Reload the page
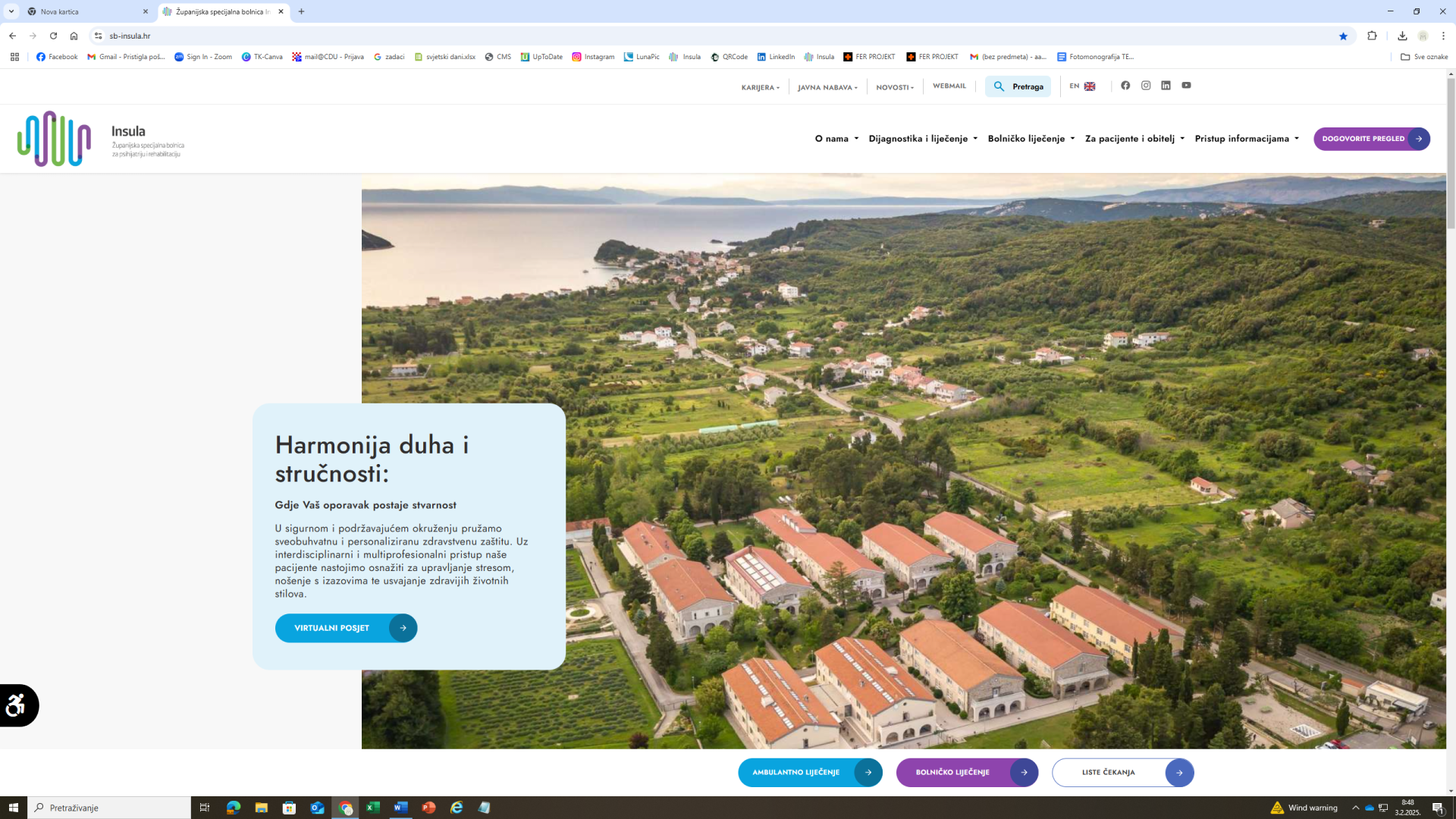 [x=53, y=36]
